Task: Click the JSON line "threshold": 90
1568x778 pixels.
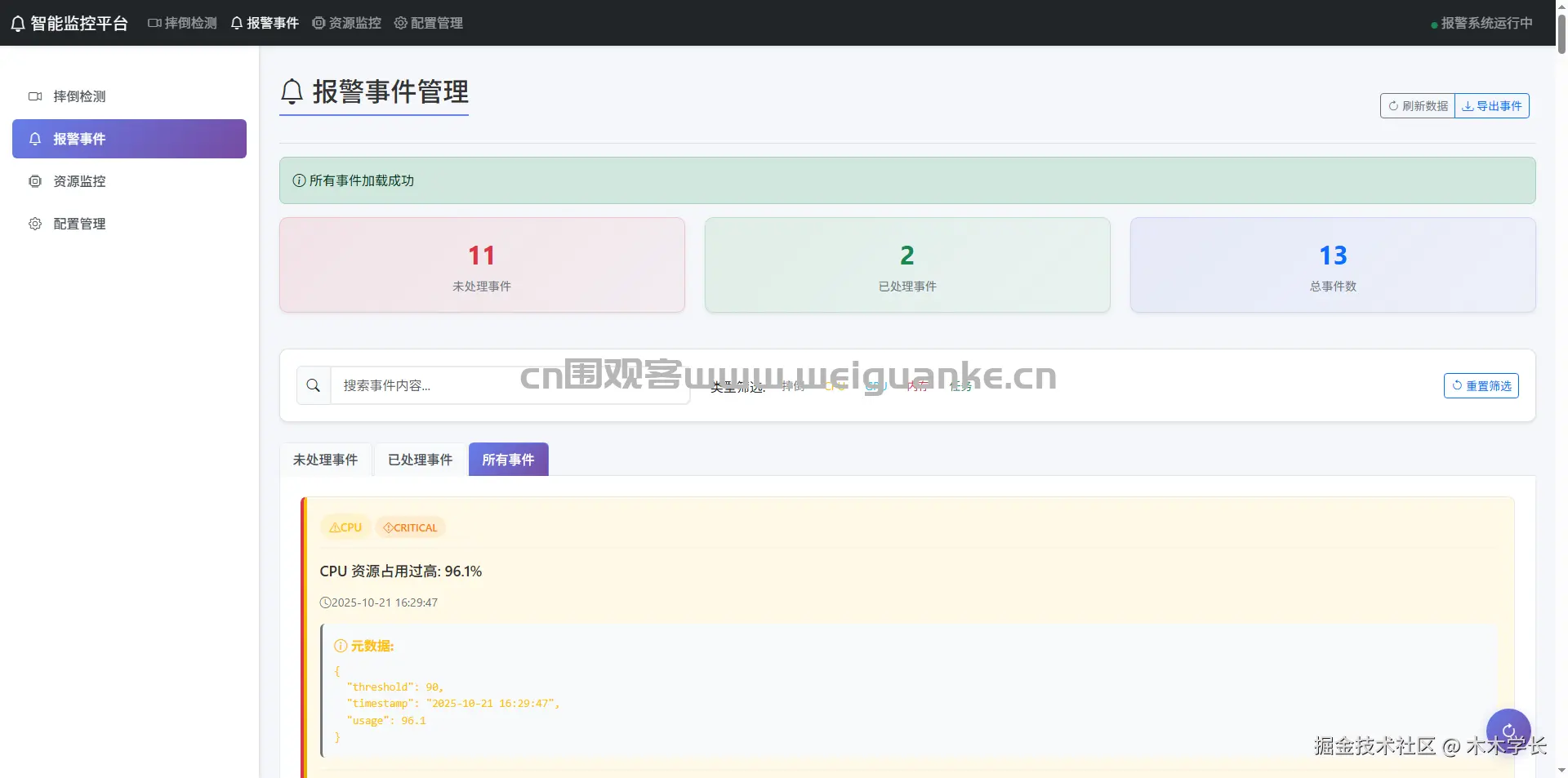Action: 394,687
